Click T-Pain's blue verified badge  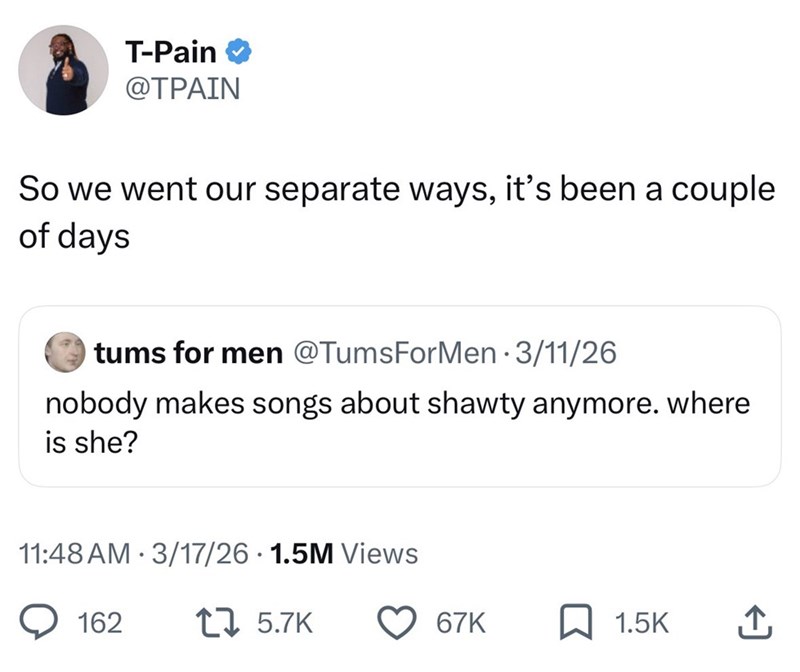click(238, 52)
